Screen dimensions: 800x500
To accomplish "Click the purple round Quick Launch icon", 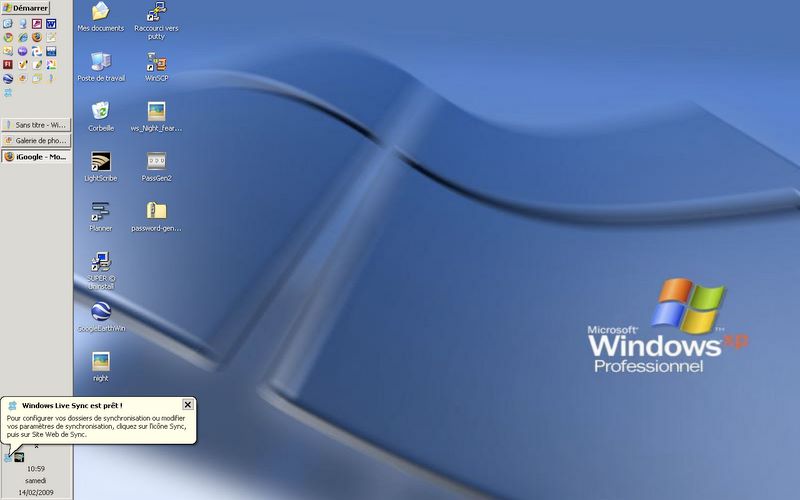I will [22, 52].
